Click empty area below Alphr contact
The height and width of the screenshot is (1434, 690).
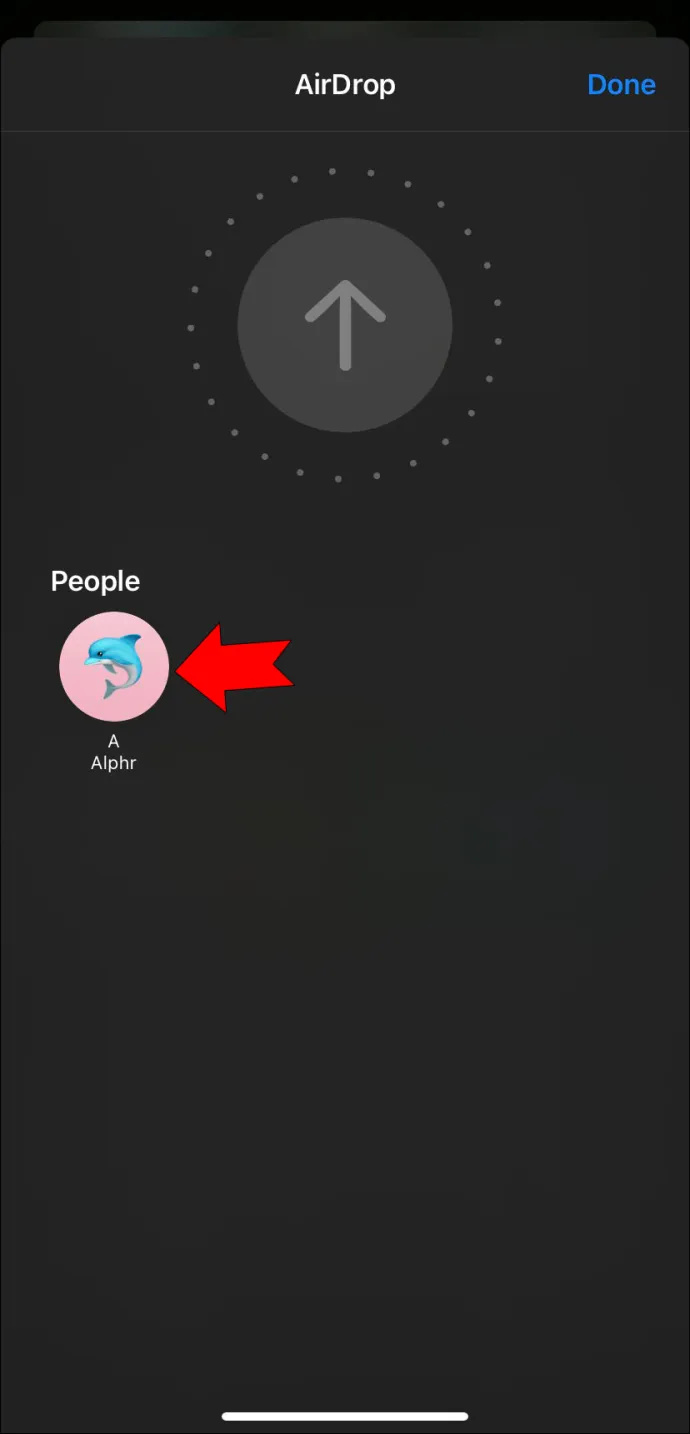pos(345,1050)
